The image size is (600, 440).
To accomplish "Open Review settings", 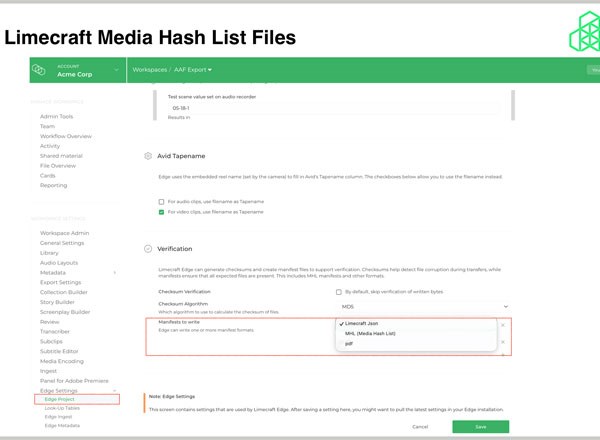I will click(50, 322).
